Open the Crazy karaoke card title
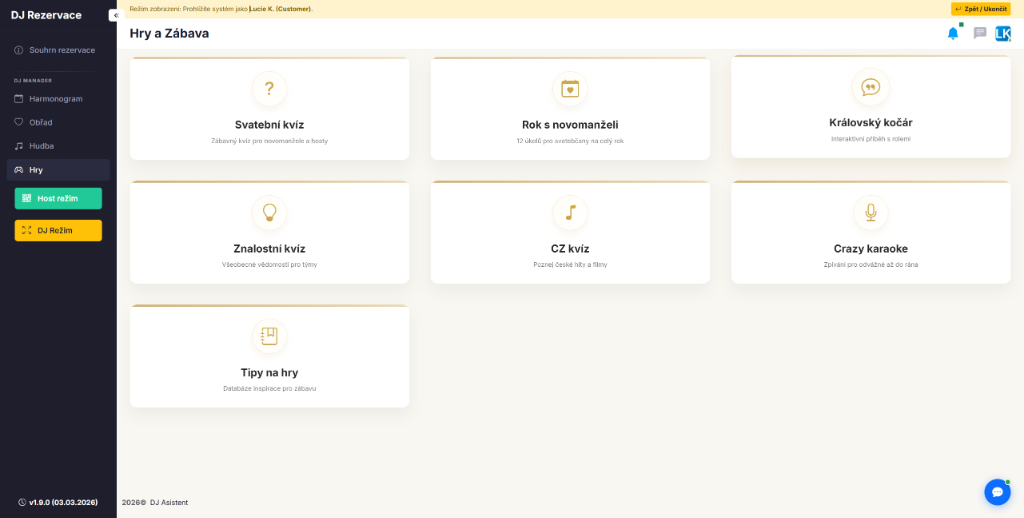 [x=871, y=248]
